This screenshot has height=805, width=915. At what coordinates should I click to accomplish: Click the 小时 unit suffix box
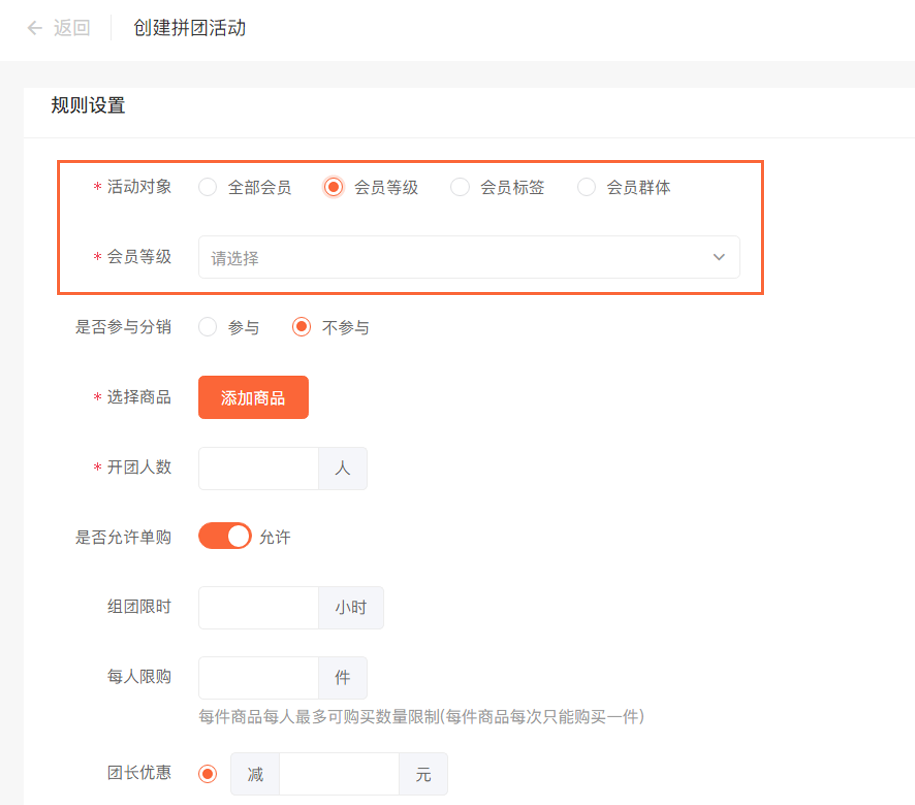(351, 608)
